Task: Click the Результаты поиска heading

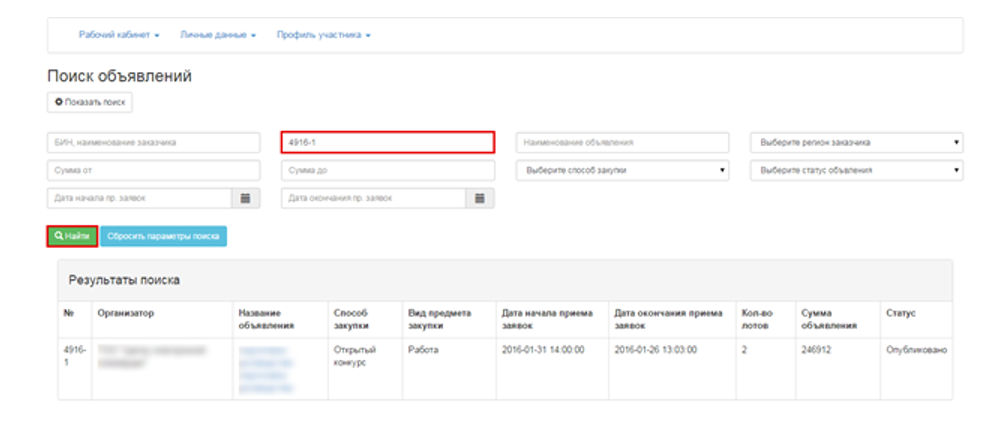Action: point(124,280)
